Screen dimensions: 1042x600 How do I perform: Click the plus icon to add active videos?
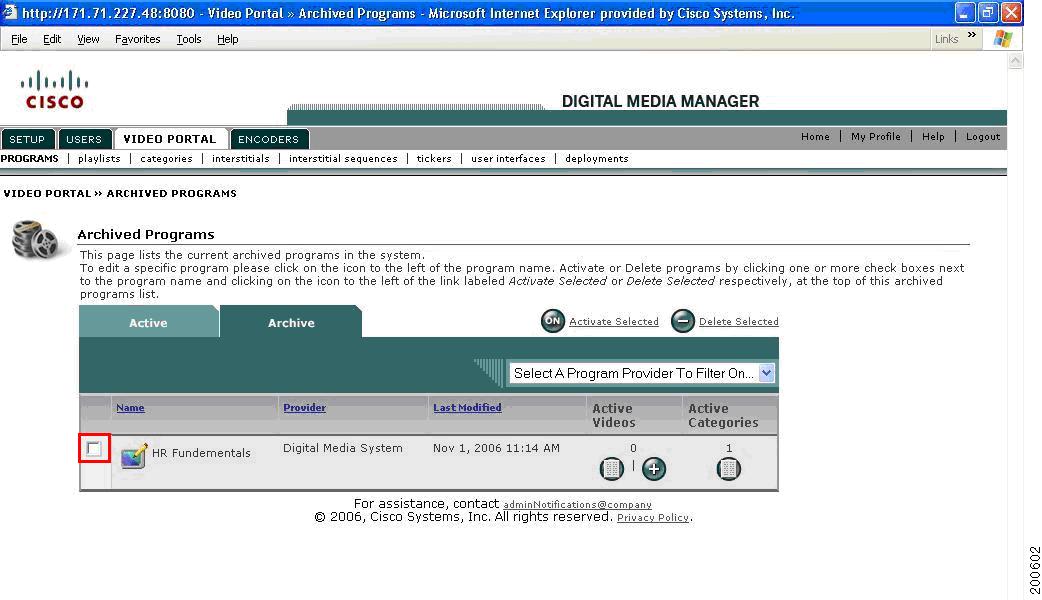(x=654, y=468)
